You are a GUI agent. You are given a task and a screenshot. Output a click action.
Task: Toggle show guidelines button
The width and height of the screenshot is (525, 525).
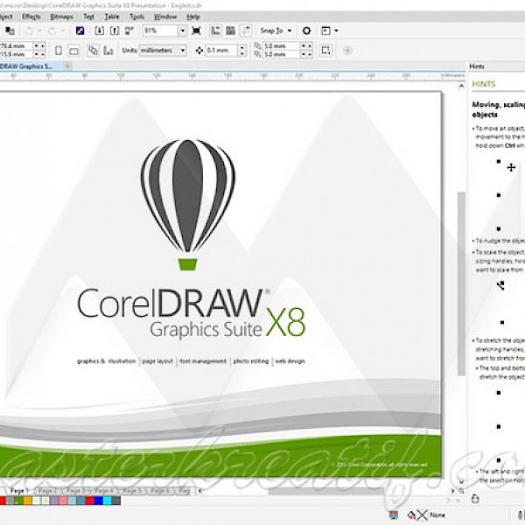click(245, 31)
